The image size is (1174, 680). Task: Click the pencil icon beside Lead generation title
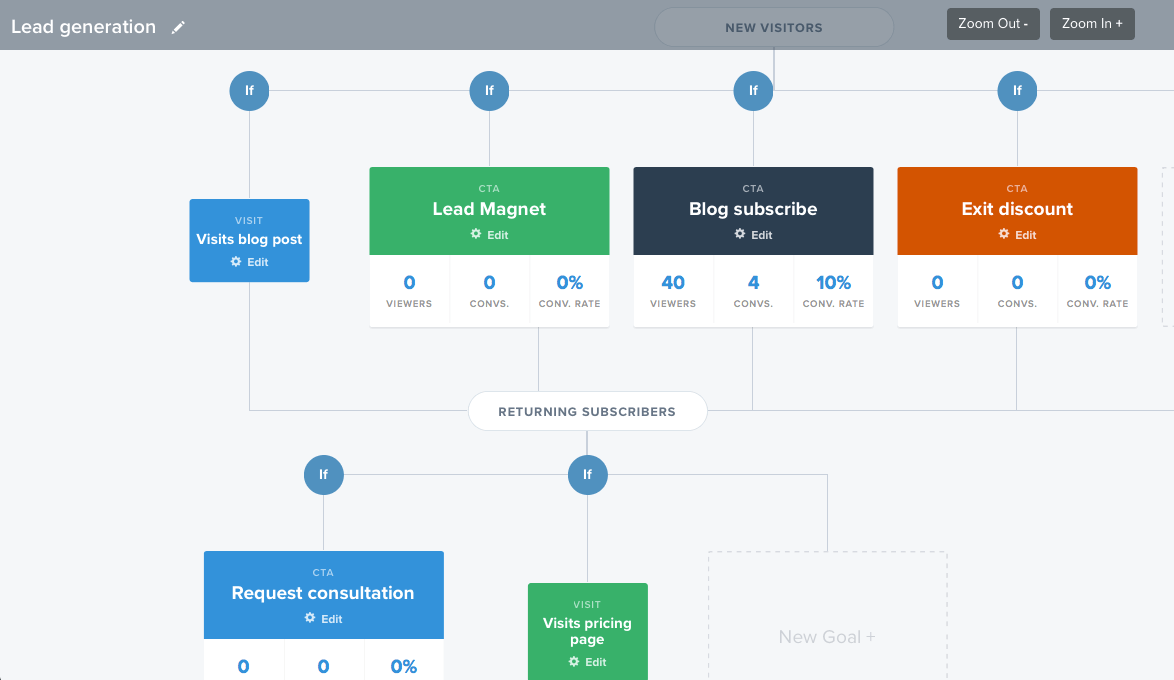[x=178, y=28]
